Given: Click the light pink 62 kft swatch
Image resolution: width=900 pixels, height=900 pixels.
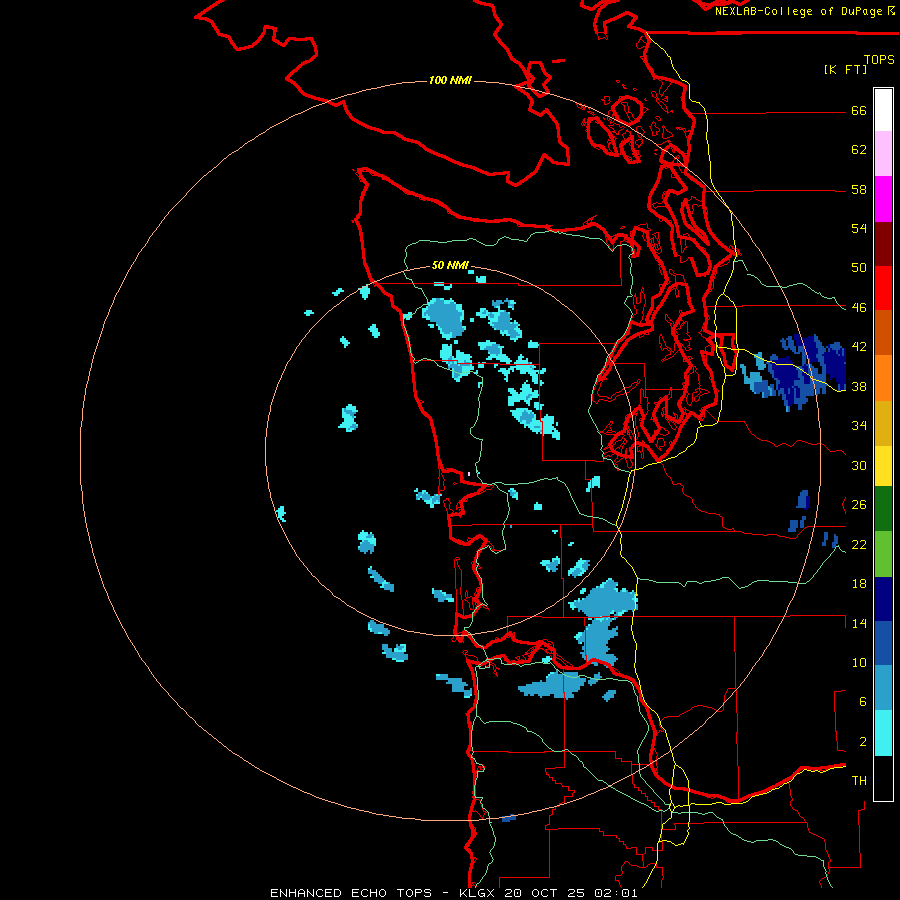Looking at the screenshot, I should 883,154.
